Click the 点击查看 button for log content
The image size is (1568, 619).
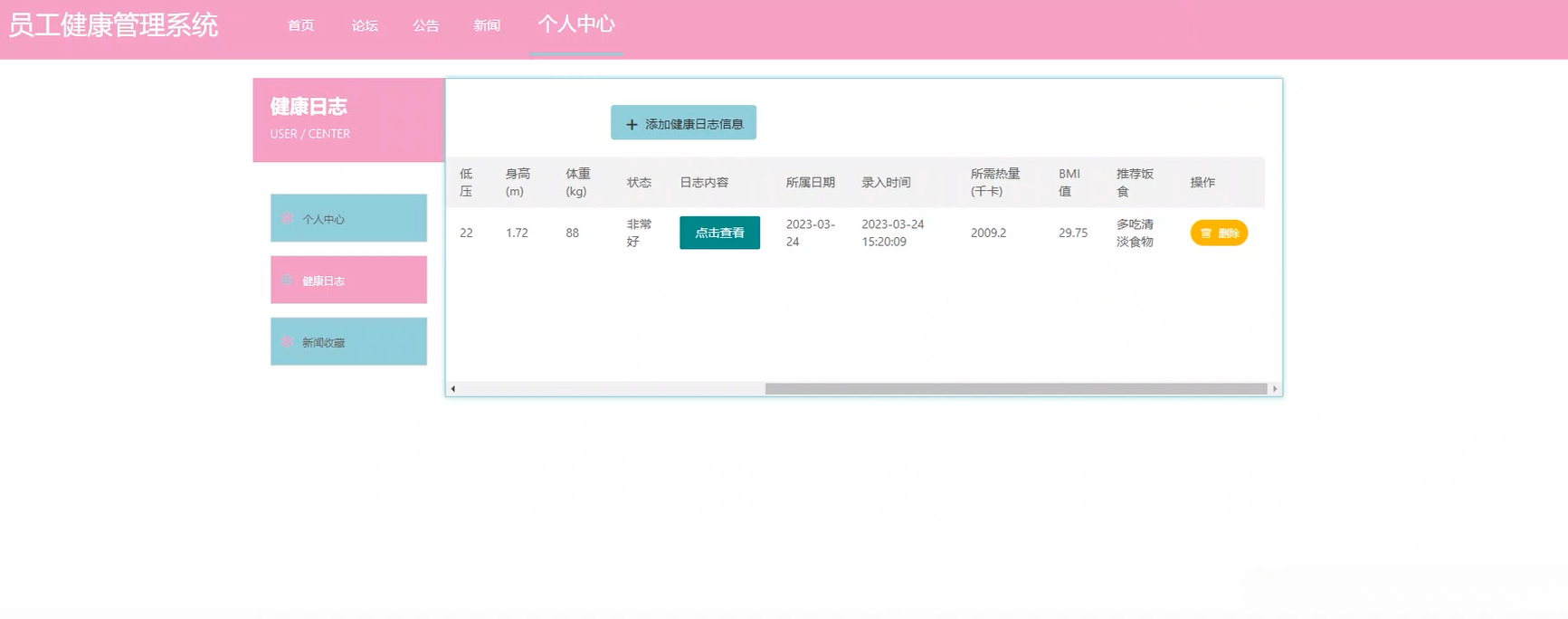pyautogui.click(x=719, y=233)
